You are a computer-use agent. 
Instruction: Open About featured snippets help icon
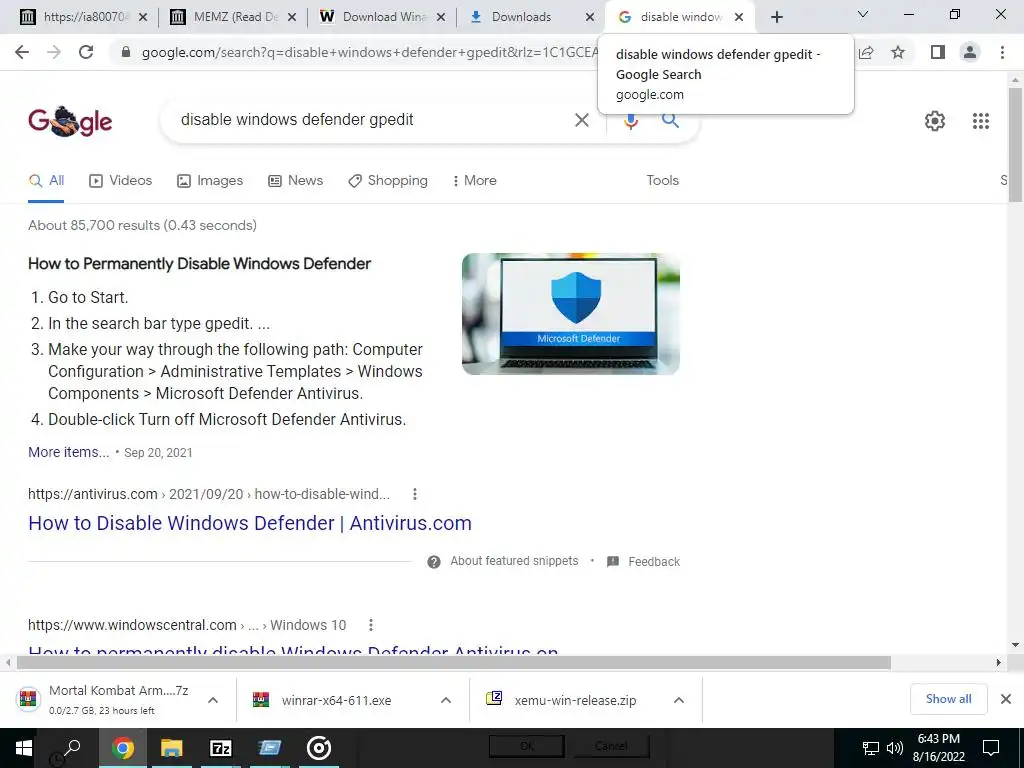click(434, 562)
